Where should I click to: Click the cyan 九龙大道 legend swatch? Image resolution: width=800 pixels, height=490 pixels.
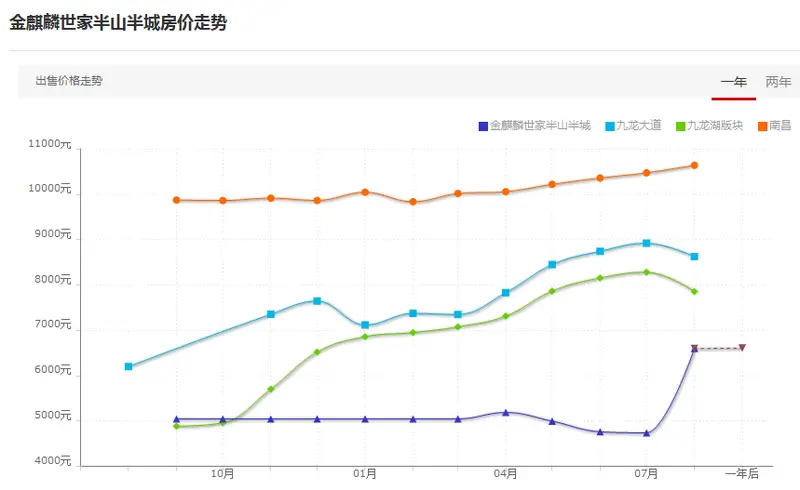tap(610, 126)
